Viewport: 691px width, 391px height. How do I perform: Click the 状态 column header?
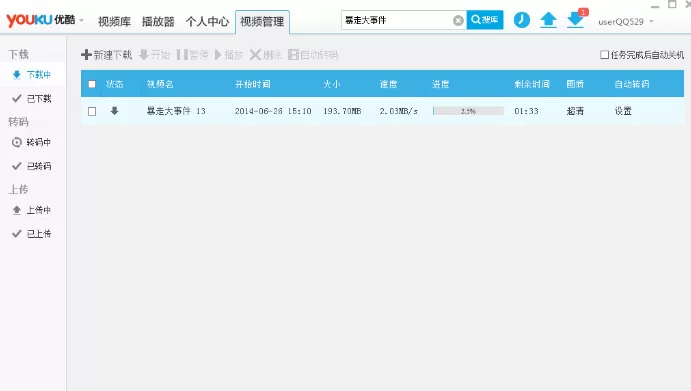[x=115, y=84]
